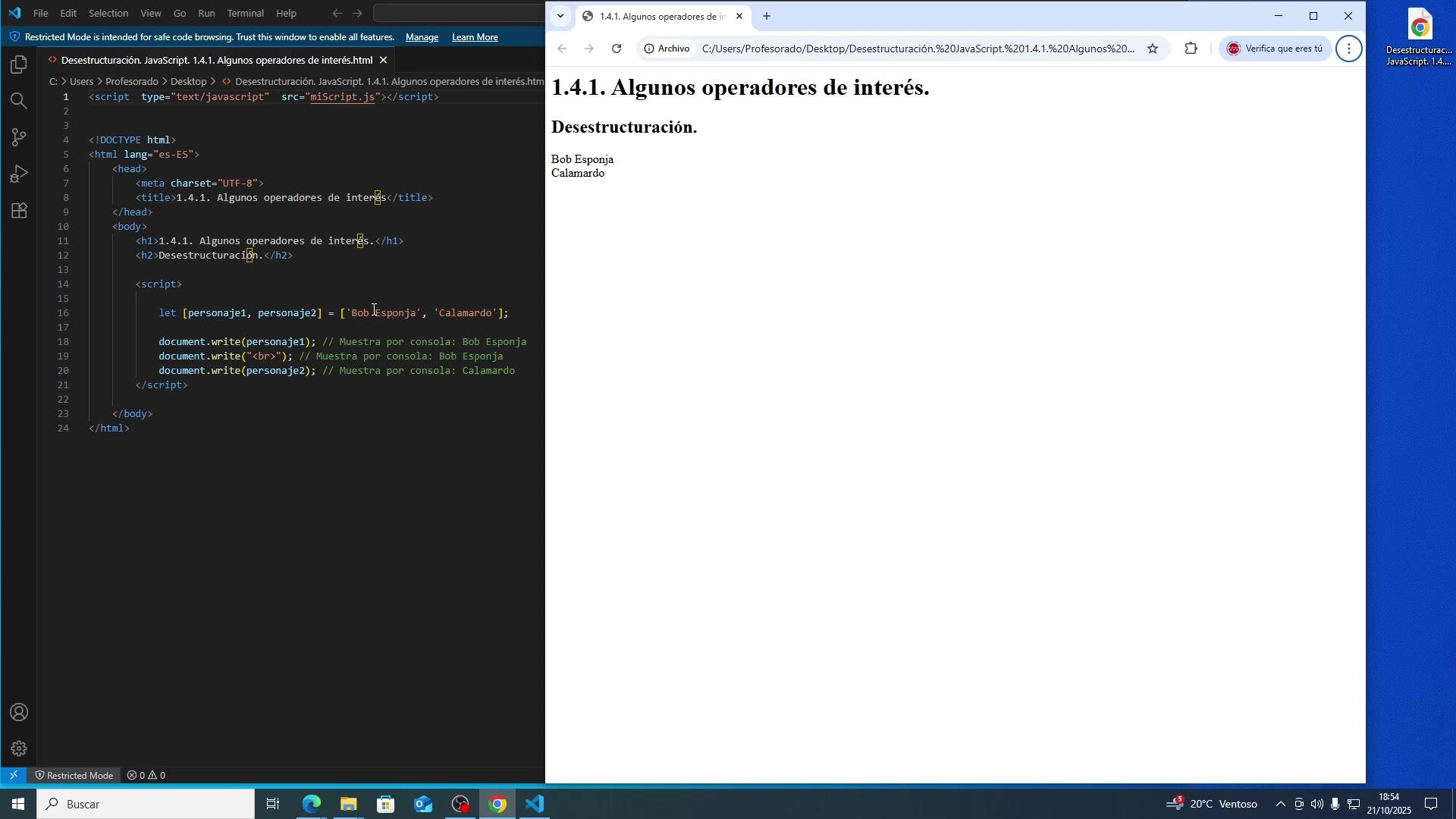The image size is (1456, 819).
Task: Bookmark this page with star icon
Action: pyautogui.click(x=1153, y=49)
